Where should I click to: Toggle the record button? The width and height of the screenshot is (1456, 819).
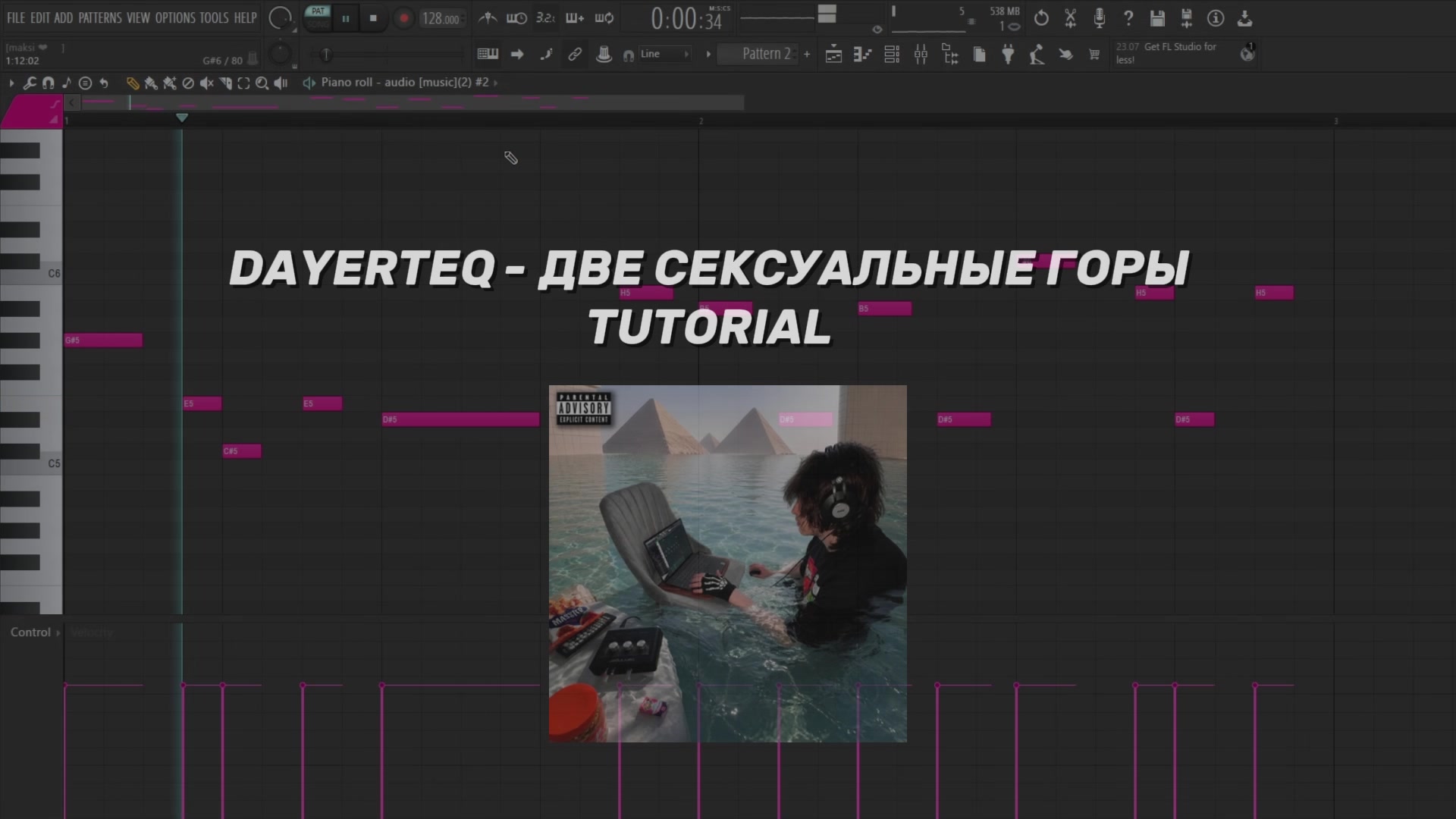point(403,18)
